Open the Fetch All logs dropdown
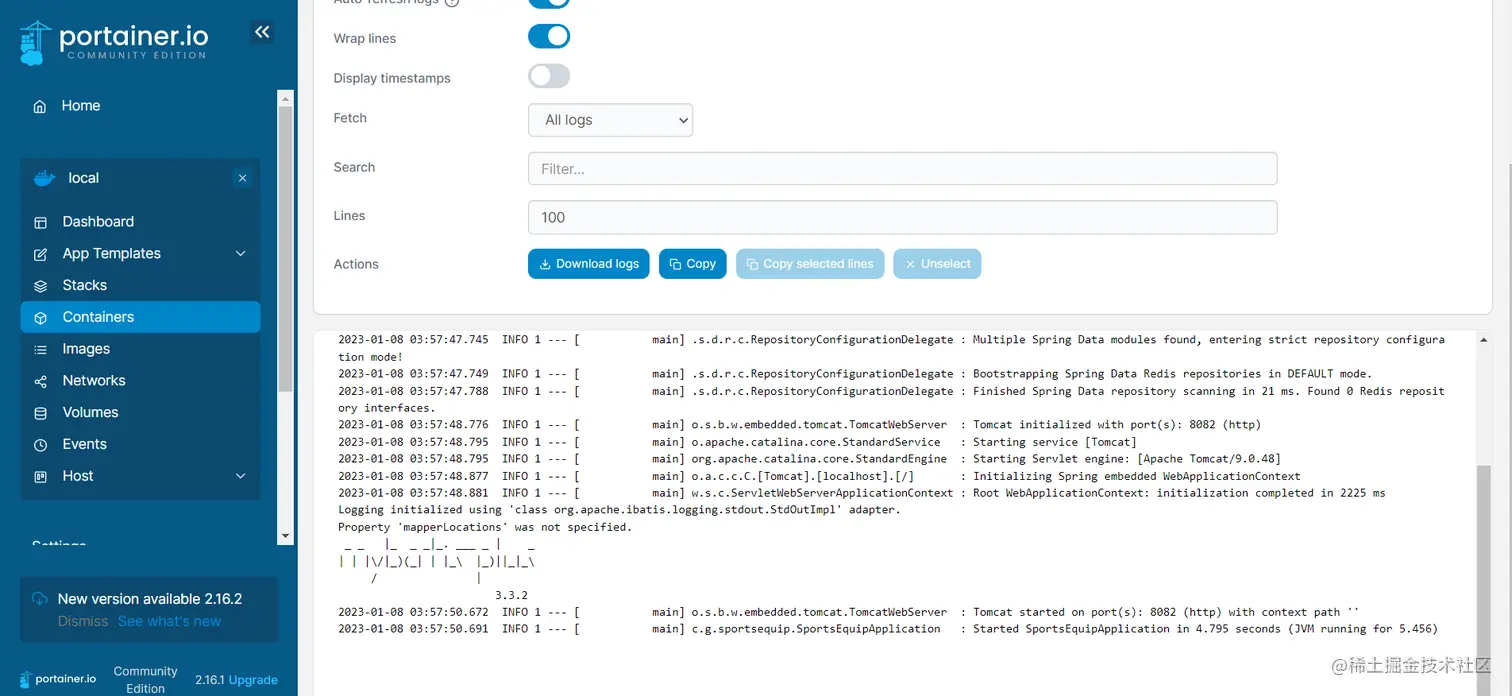Image resolution: width=1512 pixels, height=696 pixels. click(x=610, y=120)
